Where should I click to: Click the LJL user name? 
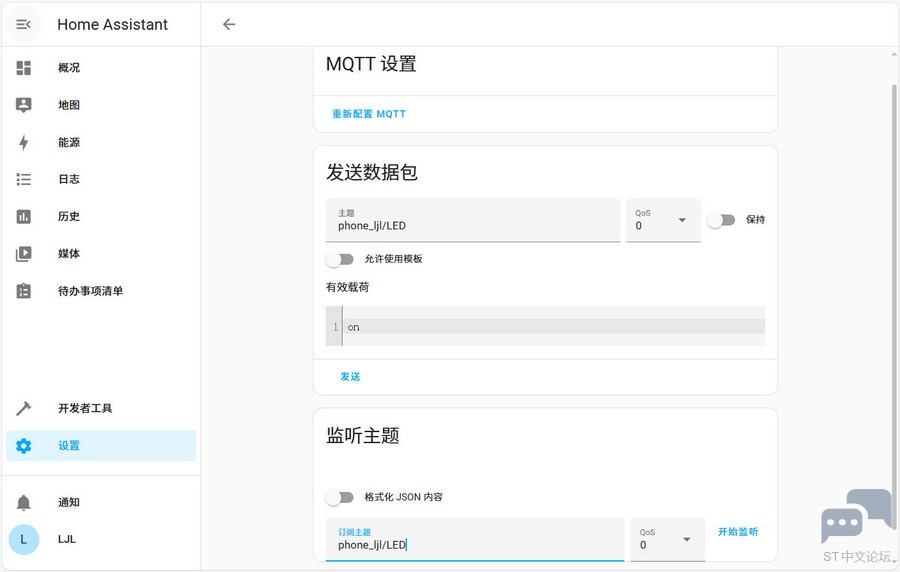pos(67,539)
